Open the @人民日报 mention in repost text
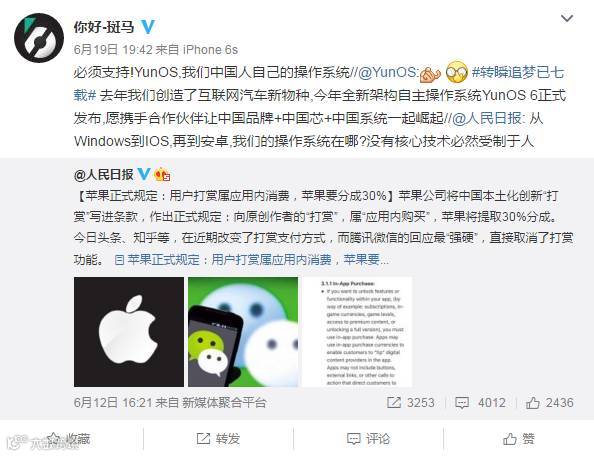Screen dimensions: 594x456 489,119
